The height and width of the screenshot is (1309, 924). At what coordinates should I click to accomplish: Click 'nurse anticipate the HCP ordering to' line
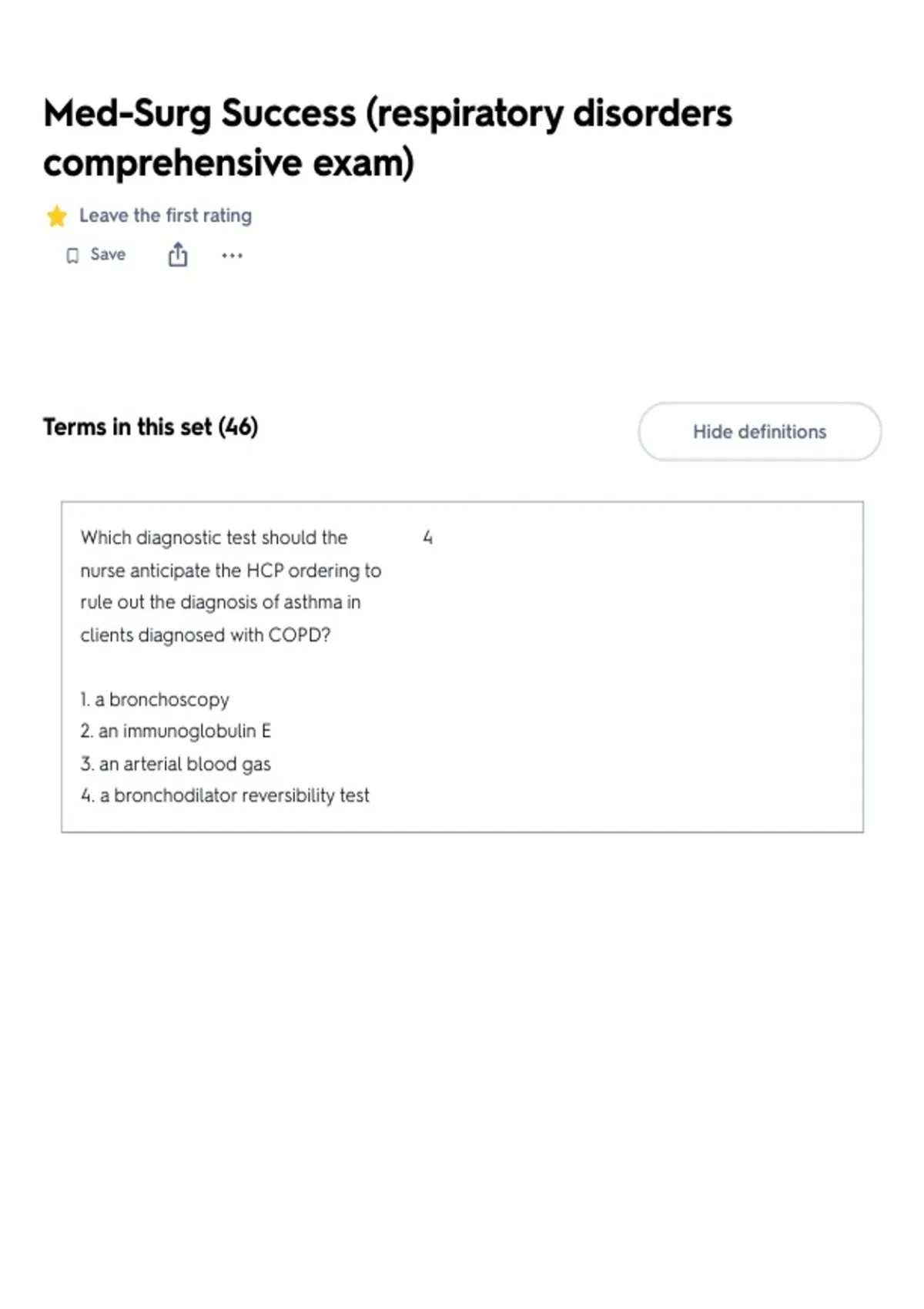231,571
